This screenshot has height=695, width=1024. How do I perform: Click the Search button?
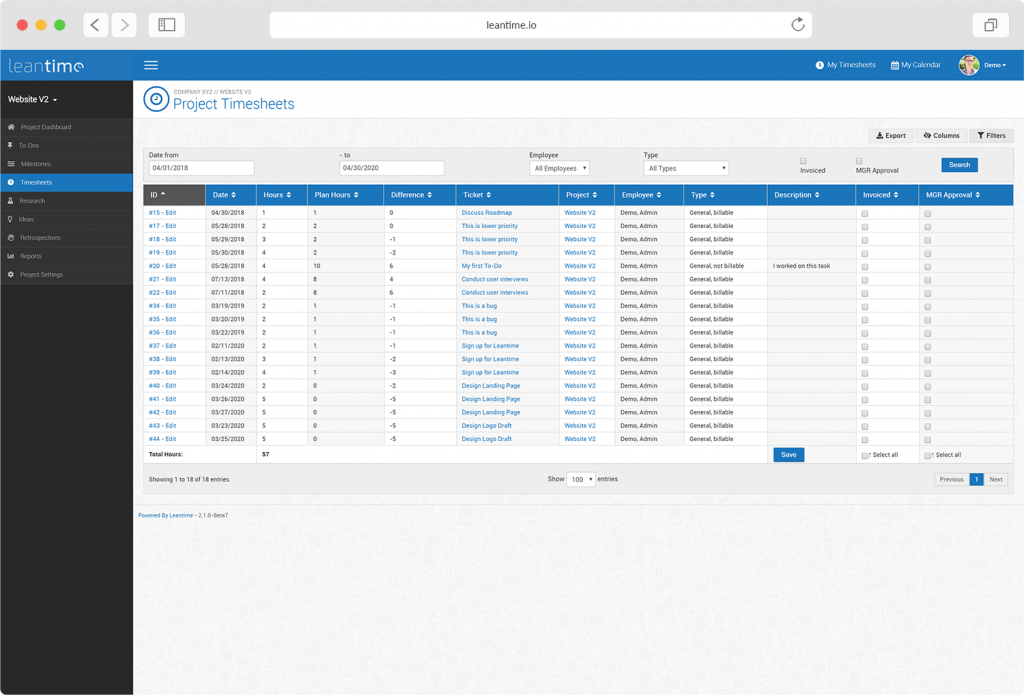[x=959, y=165]
